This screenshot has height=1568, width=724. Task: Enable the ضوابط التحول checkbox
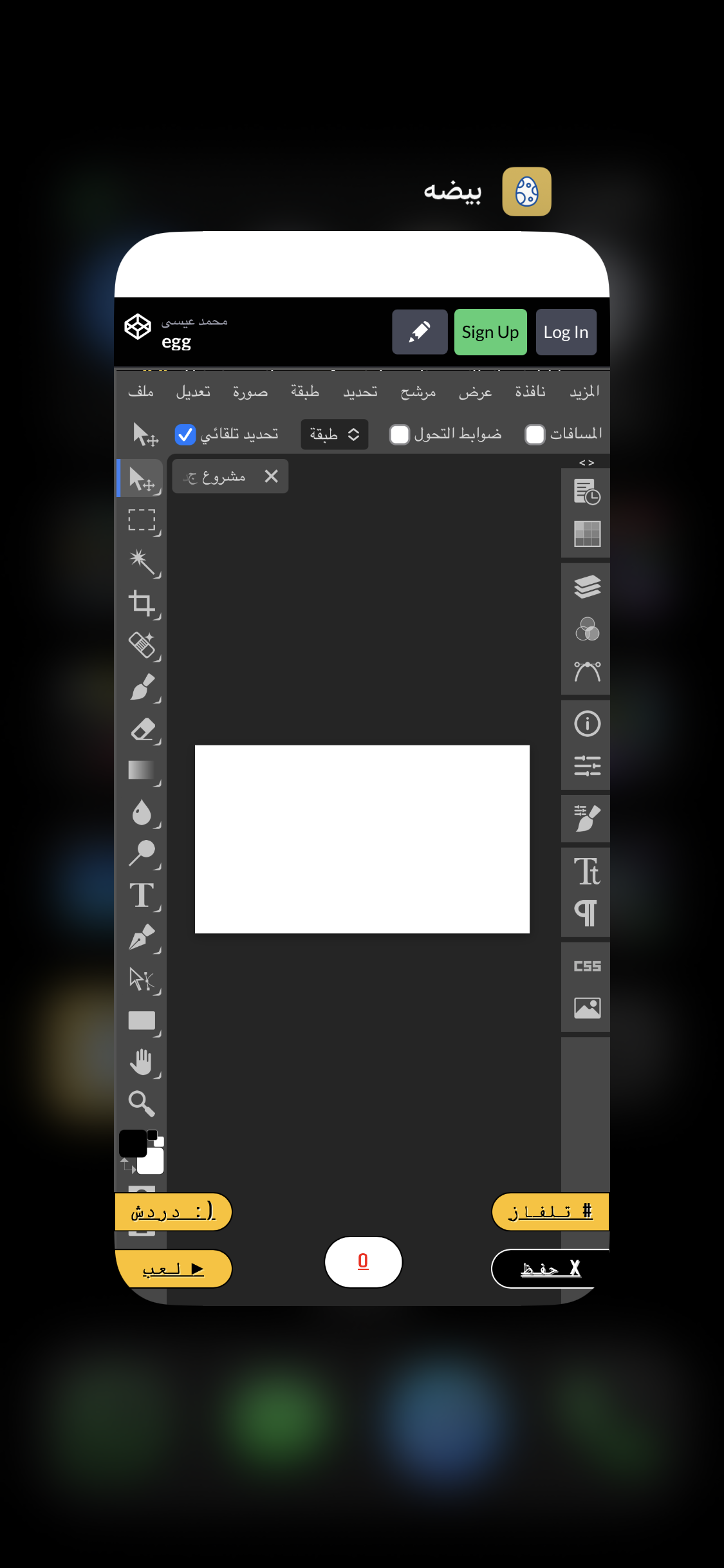point(400,435)
